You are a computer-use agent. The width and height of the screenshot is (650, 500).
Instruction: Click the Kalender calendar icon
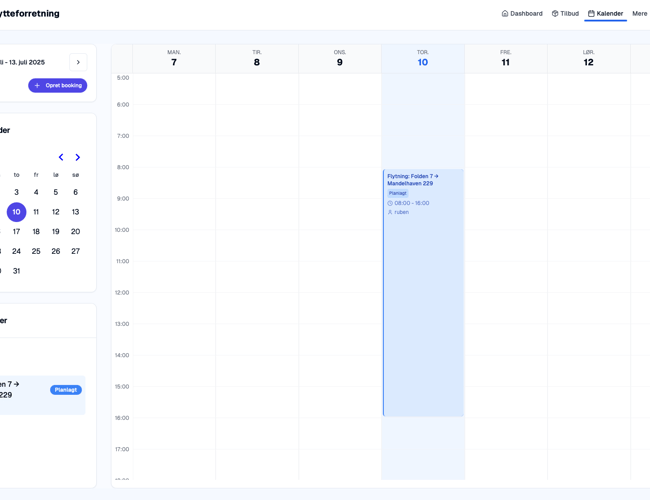(x=591, y=14)
